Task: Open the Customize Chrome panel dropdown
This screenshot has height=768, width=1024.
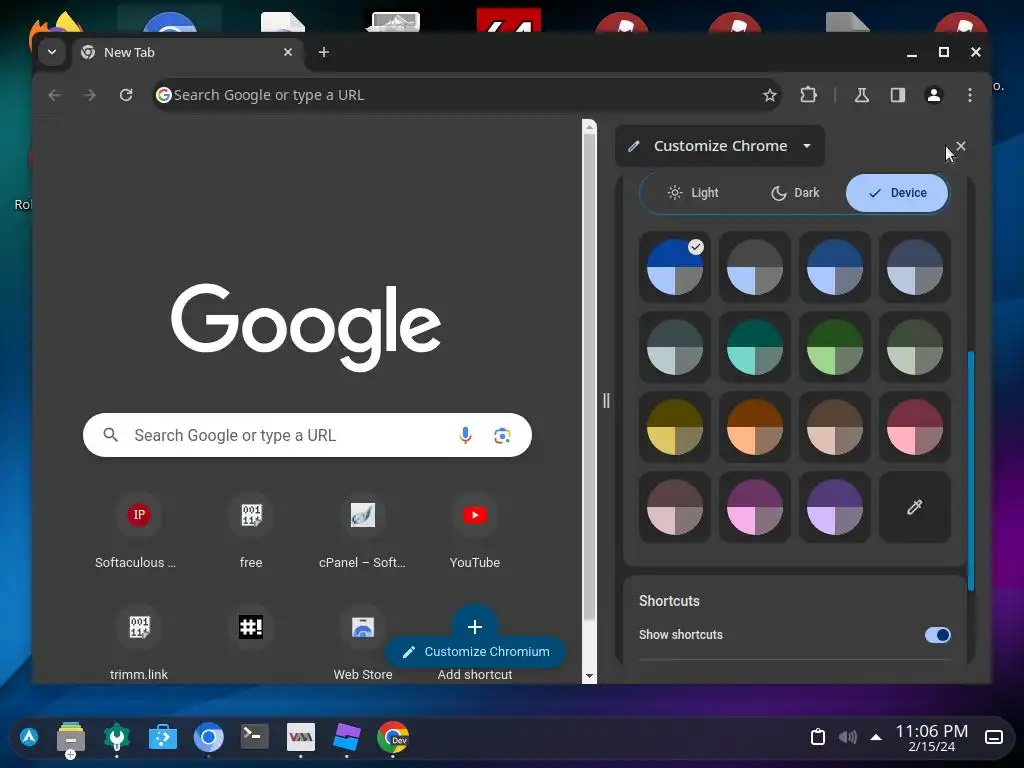Action: tap(720, 146)
